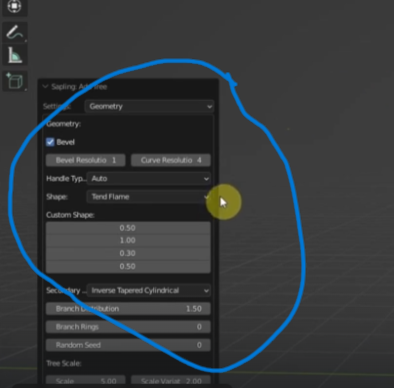Open the Handle Type Auto dropdown

[x=149, y=178]
